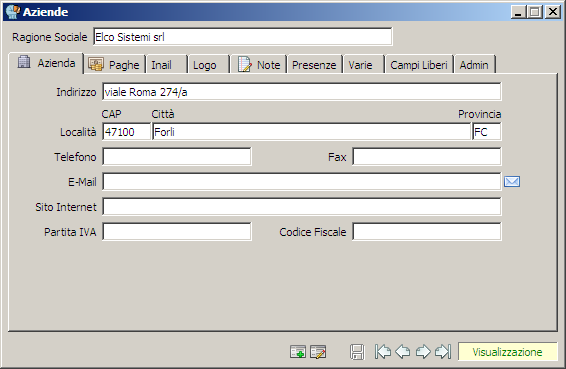The width and height of the screenshot is (566, 369).
Task: Go to the first record arrow
Action: (383, 352)
